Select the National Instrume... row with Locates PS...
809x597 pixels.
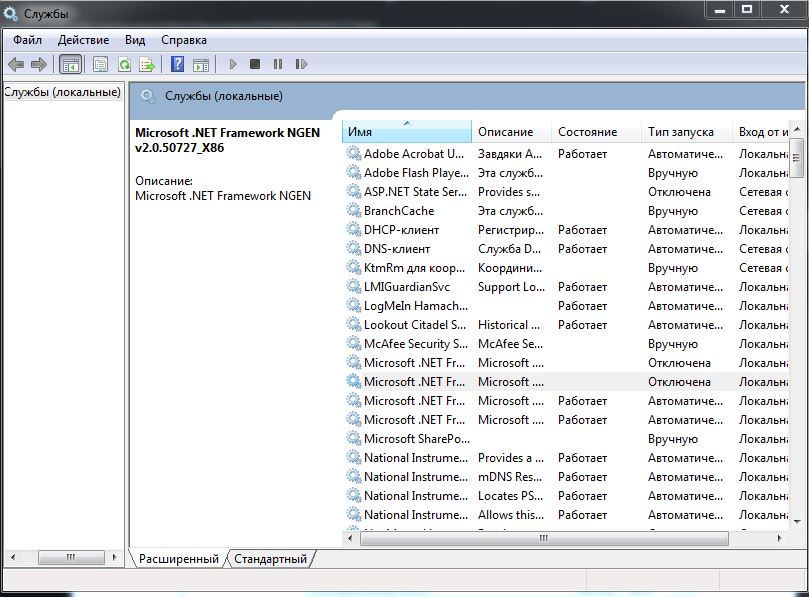565,495
